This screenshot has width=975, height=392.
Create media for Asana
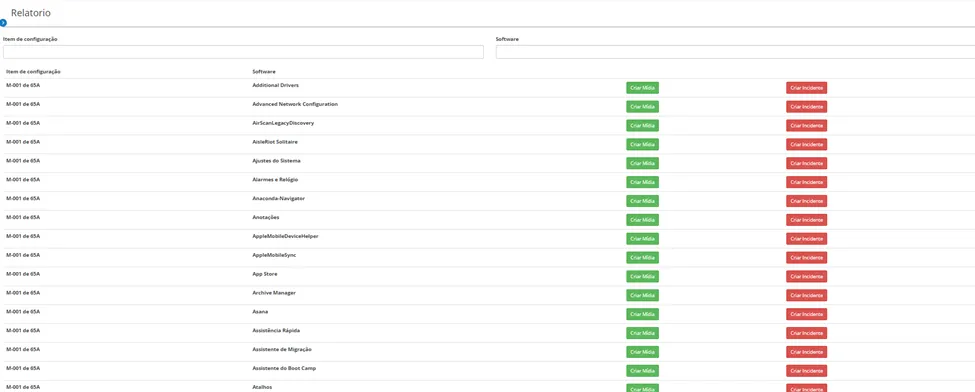tap(642, 314)
